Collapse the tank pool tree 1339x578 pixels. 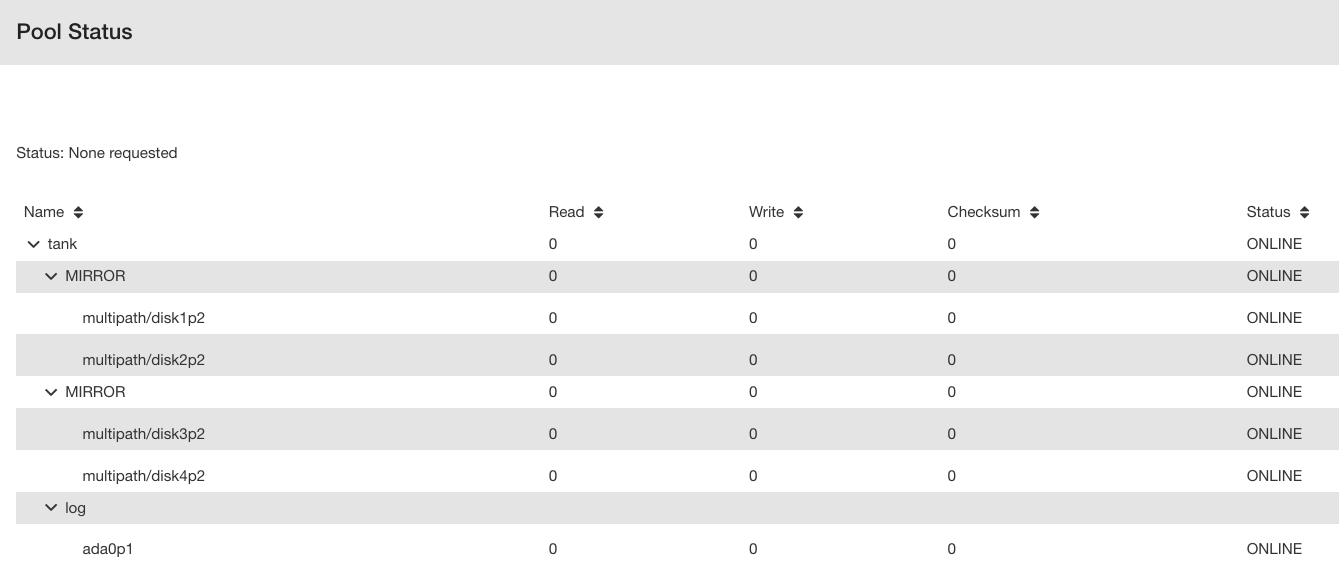tap(34, 244)
